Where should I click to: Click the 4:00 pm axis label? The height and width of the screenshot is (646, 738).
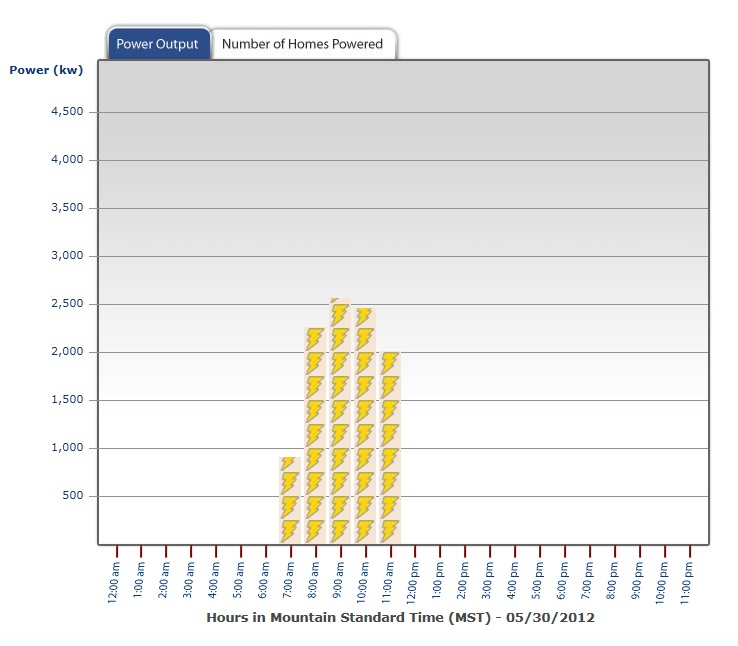[x=512, y=580]
